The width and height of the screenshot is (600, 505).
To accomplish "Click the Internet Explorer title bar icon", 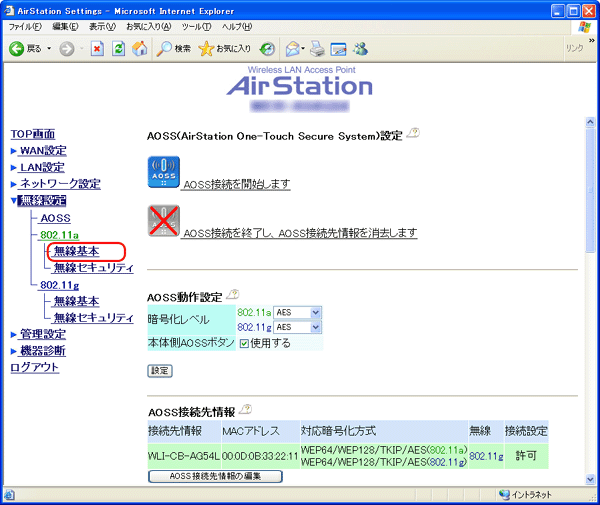I will [9, 11].
